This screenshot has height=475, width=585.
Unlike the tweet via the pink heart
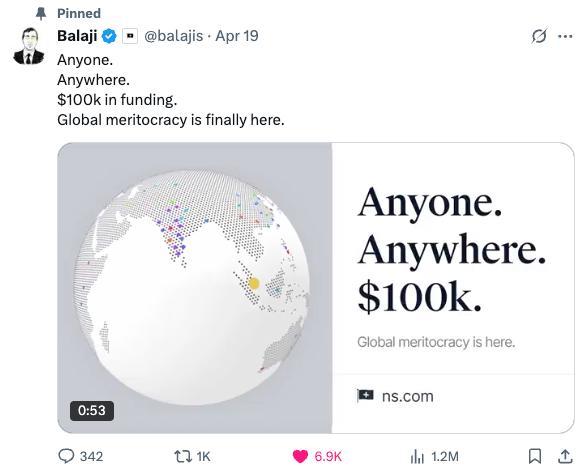(x=300, y=456)
